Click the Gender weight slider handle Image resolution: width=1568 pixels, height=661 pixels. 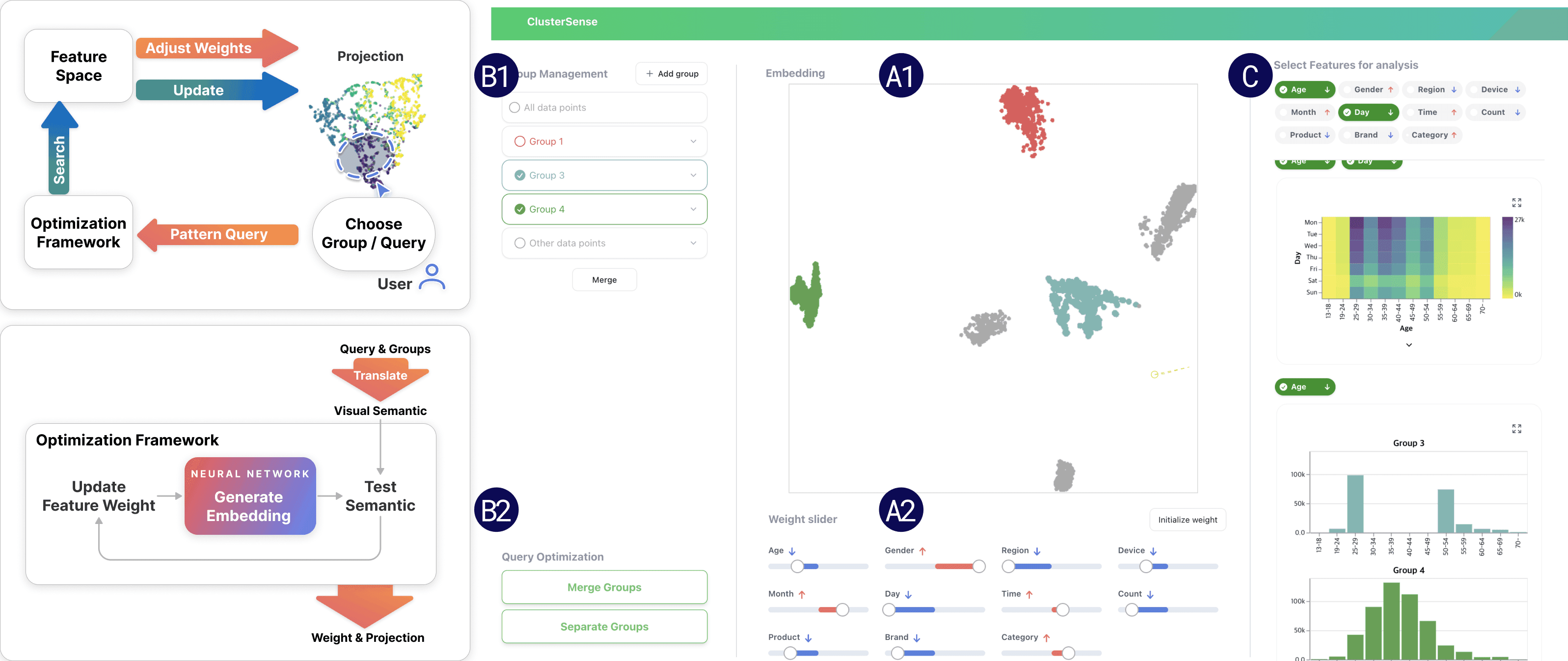978,567
